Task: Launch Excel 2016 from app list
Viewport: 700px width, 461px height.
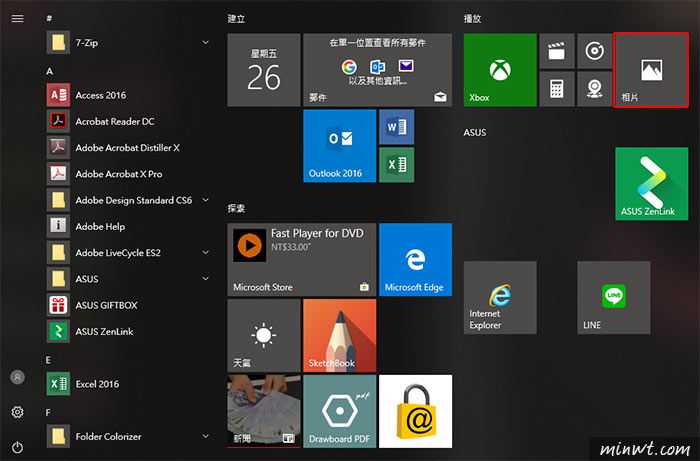Action: [x=127, y=384]
